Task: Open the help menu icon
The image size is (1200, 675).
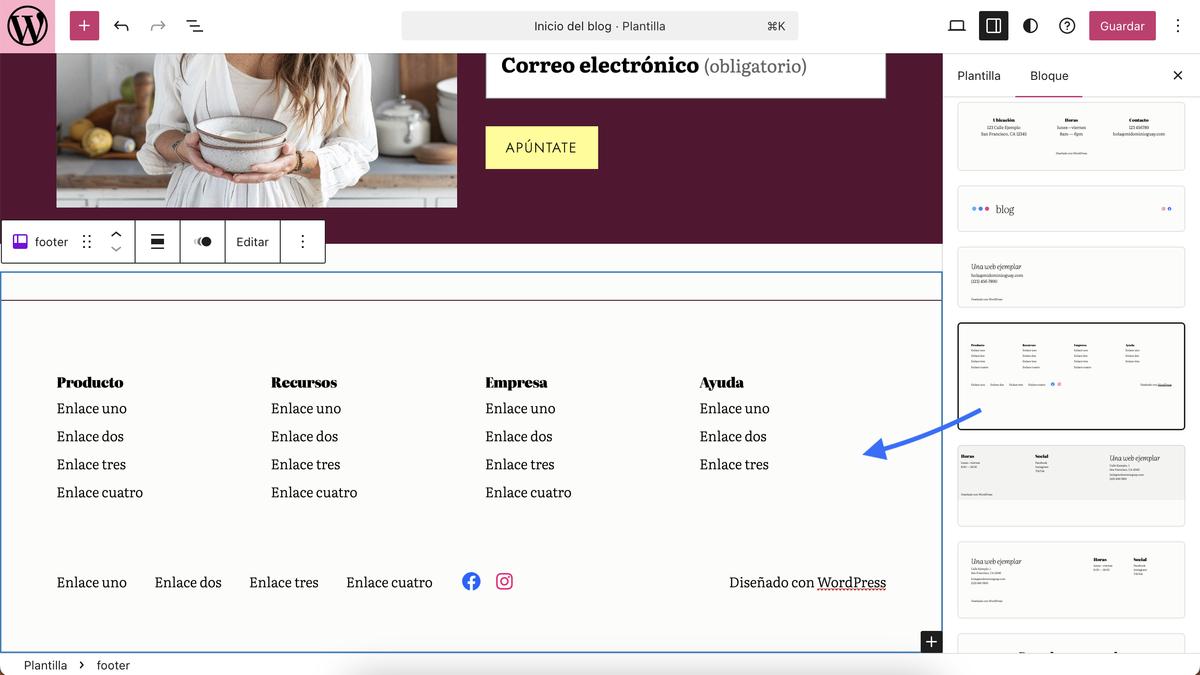Action: coord(1067,25)
